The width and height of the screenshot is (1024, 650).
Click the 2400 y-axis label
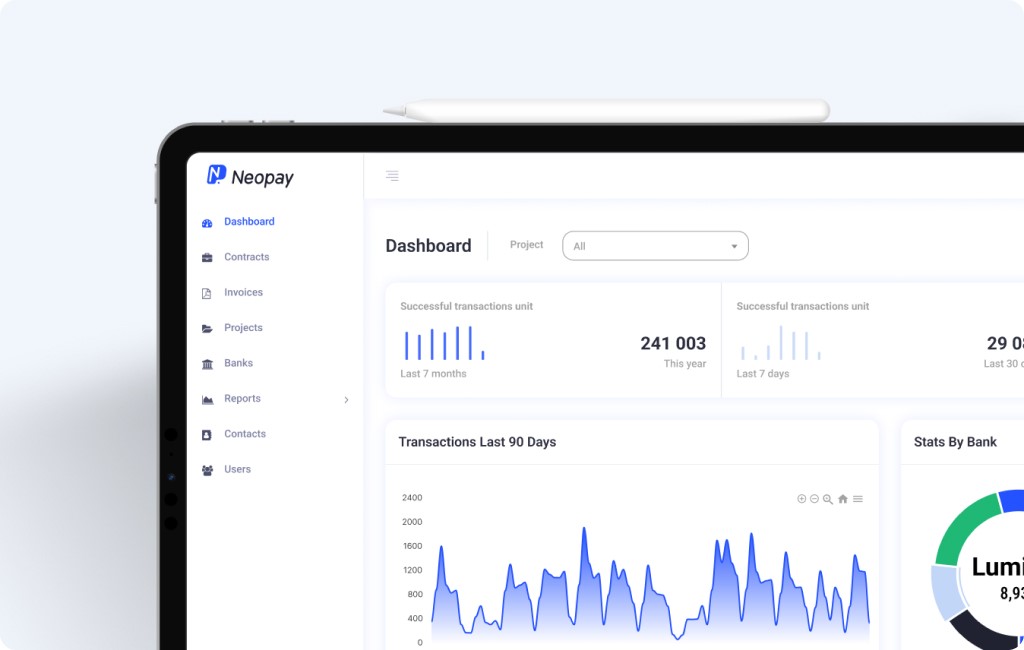tap(411, 498)
